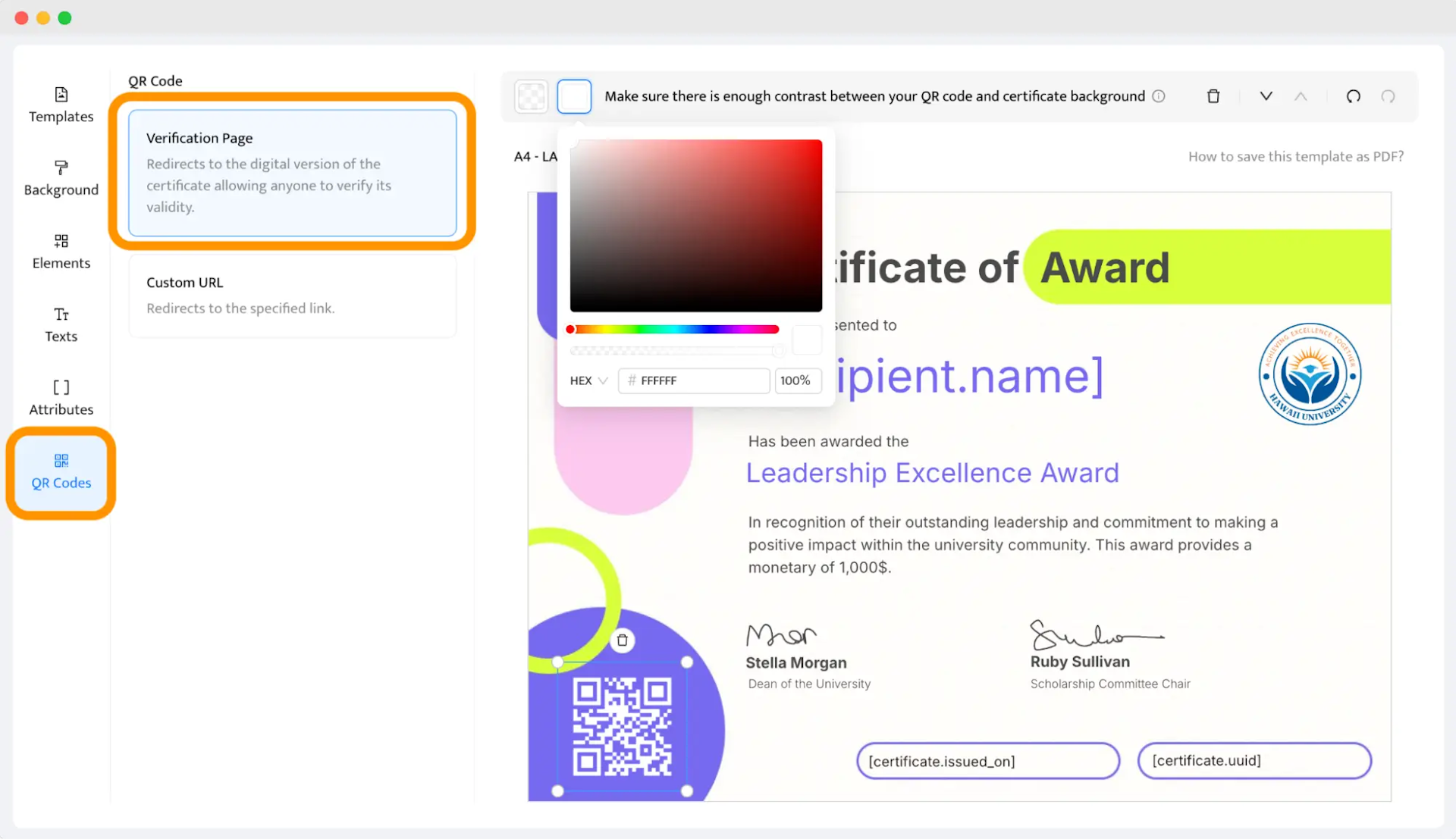Choose the transparent QR background swatch

[x=532, y=96]
